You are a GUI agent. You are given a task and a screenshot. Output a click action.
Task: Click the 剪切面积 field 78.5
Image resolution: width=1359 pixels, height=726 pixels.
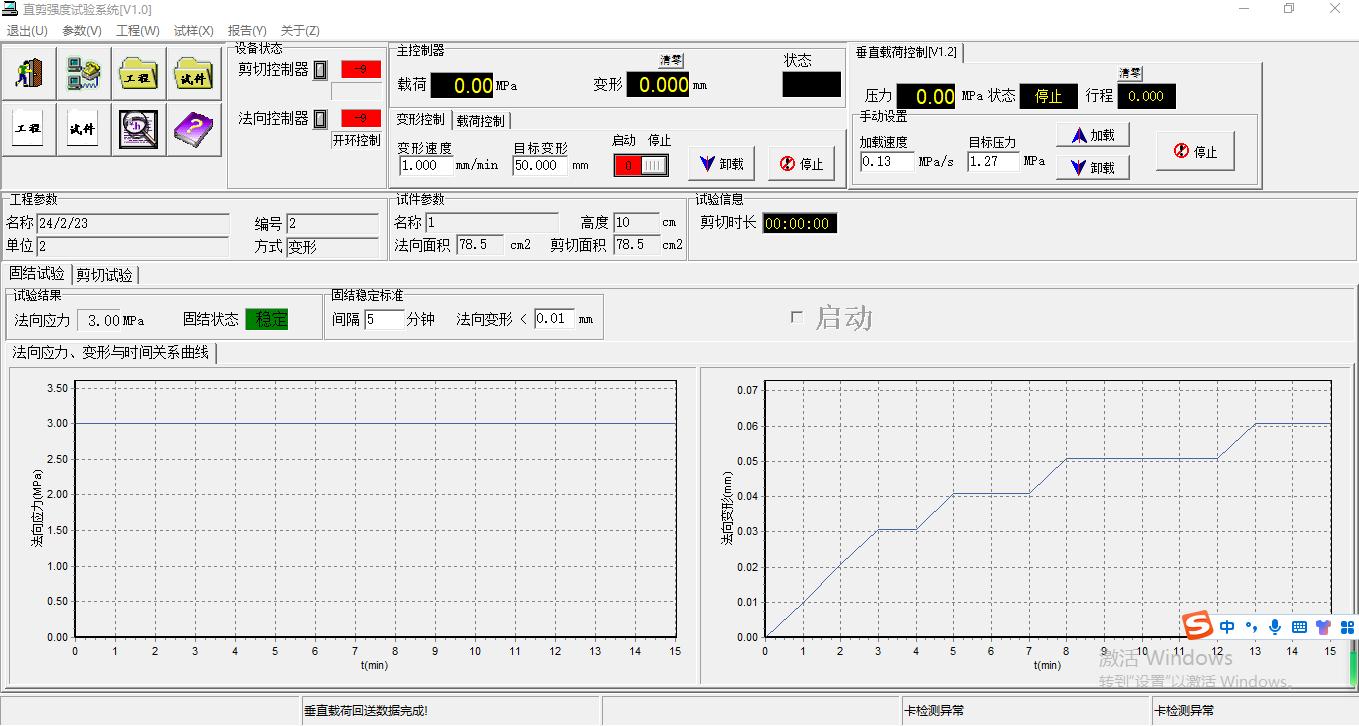point(636,244)
